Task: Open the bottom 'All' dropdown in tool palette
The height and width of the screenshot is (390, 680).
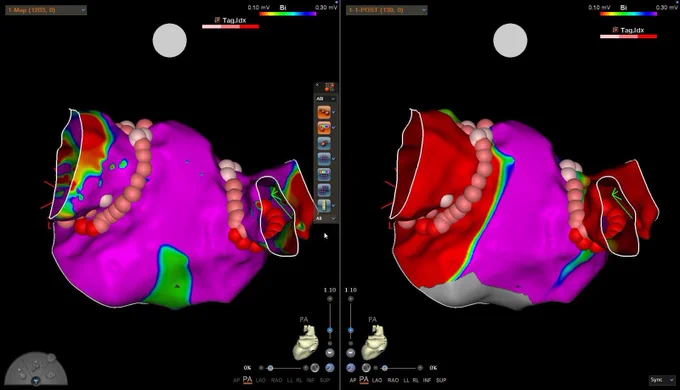Action: (x=325, y=219)
